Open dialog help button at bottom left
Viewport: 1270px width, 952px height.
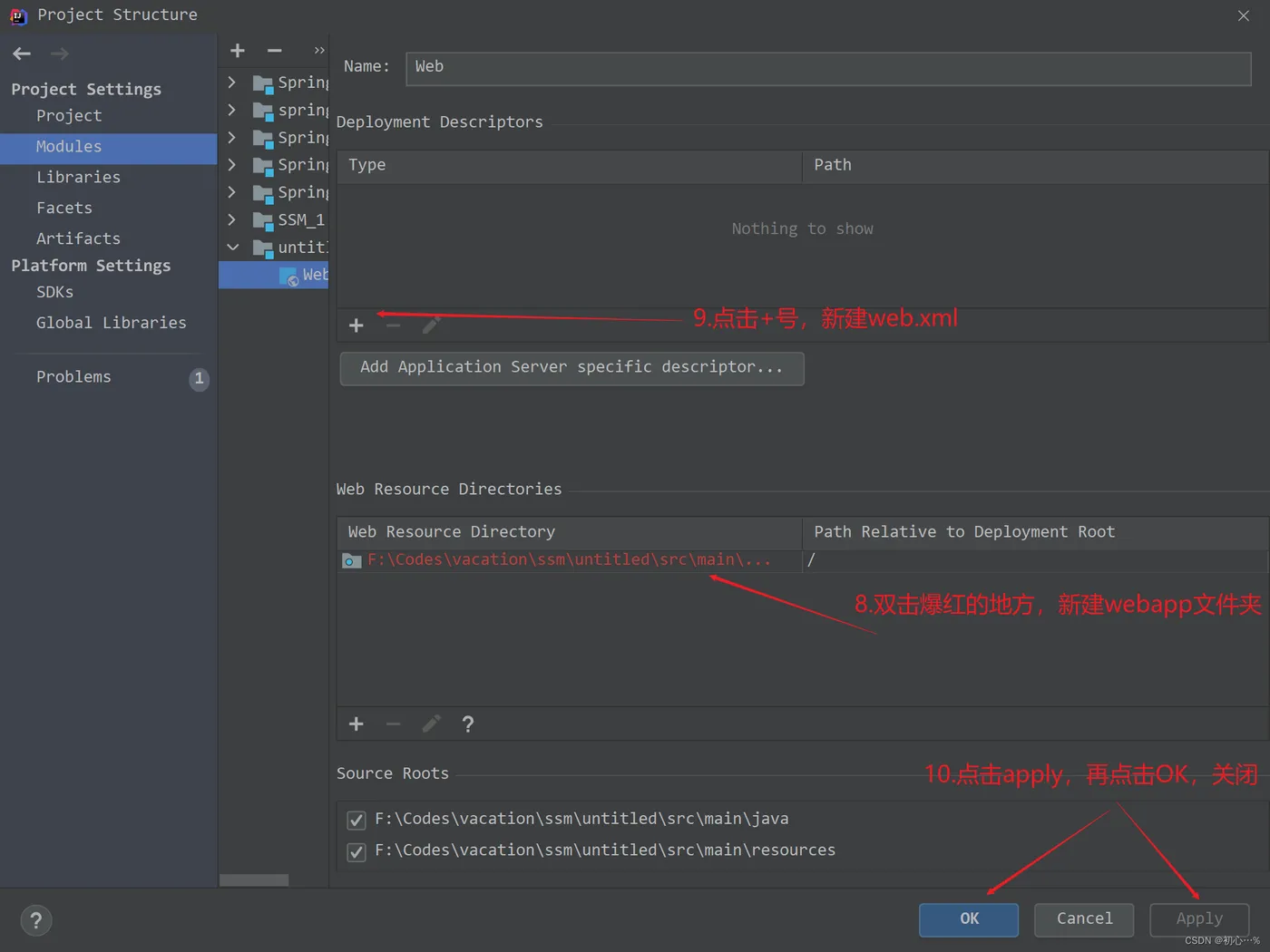36,921
